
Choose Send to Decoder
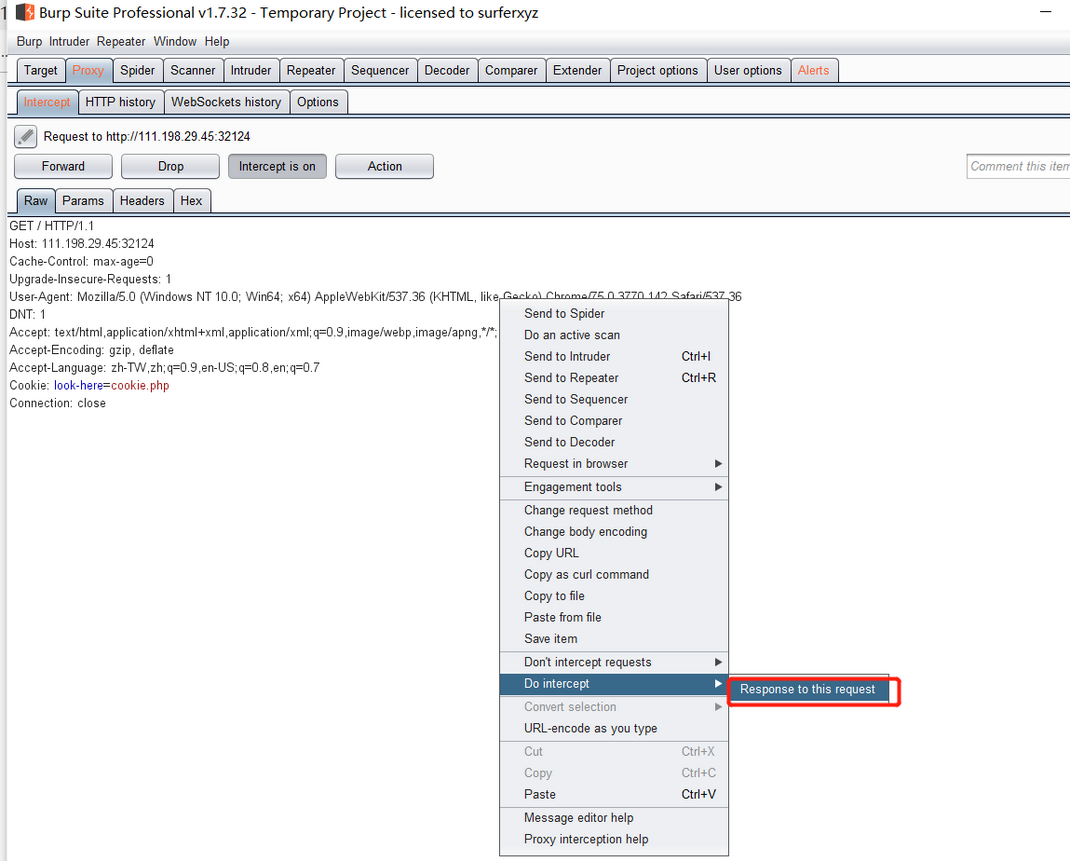613,442
